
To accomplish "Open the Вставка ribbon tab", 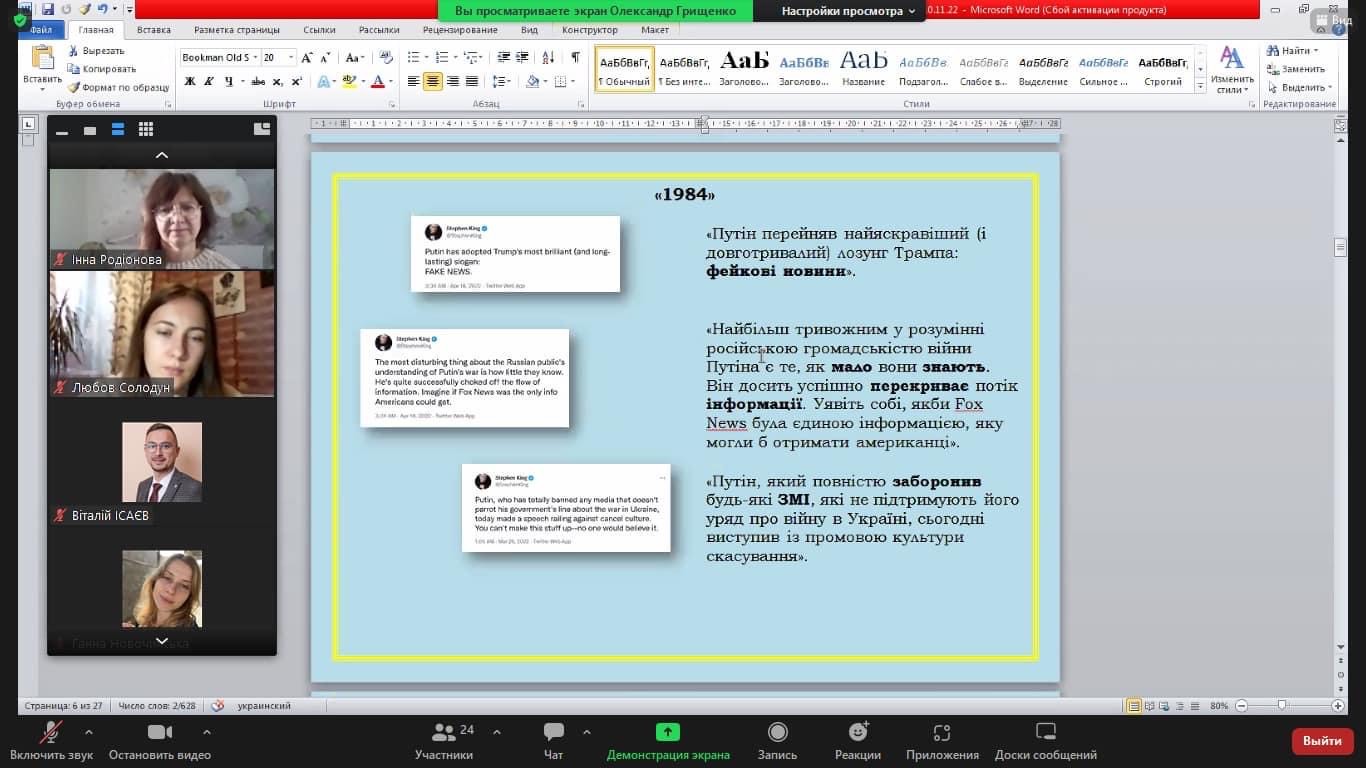I will point(153,30).
